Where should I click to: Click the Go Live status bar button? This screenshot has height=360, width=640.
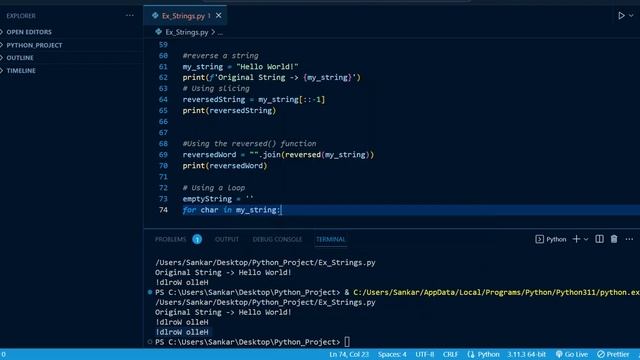[x=572, y=354]
